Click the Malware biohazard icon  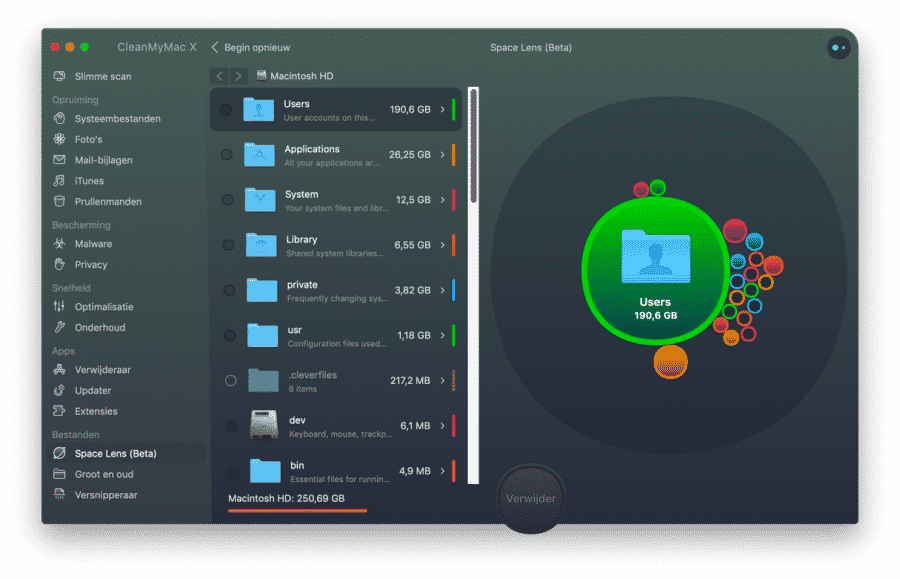[x=59, y=243]
